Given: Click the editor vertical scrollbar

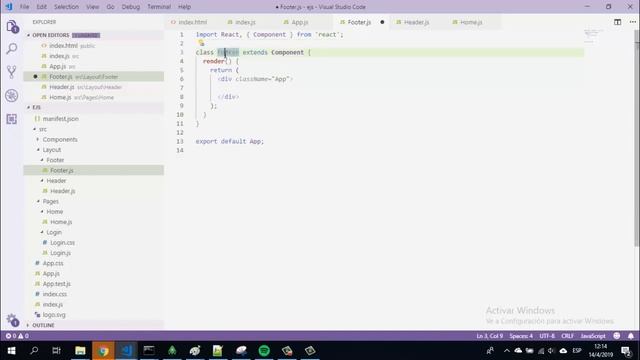Looking at the screenshot, I should pos(636,139).
